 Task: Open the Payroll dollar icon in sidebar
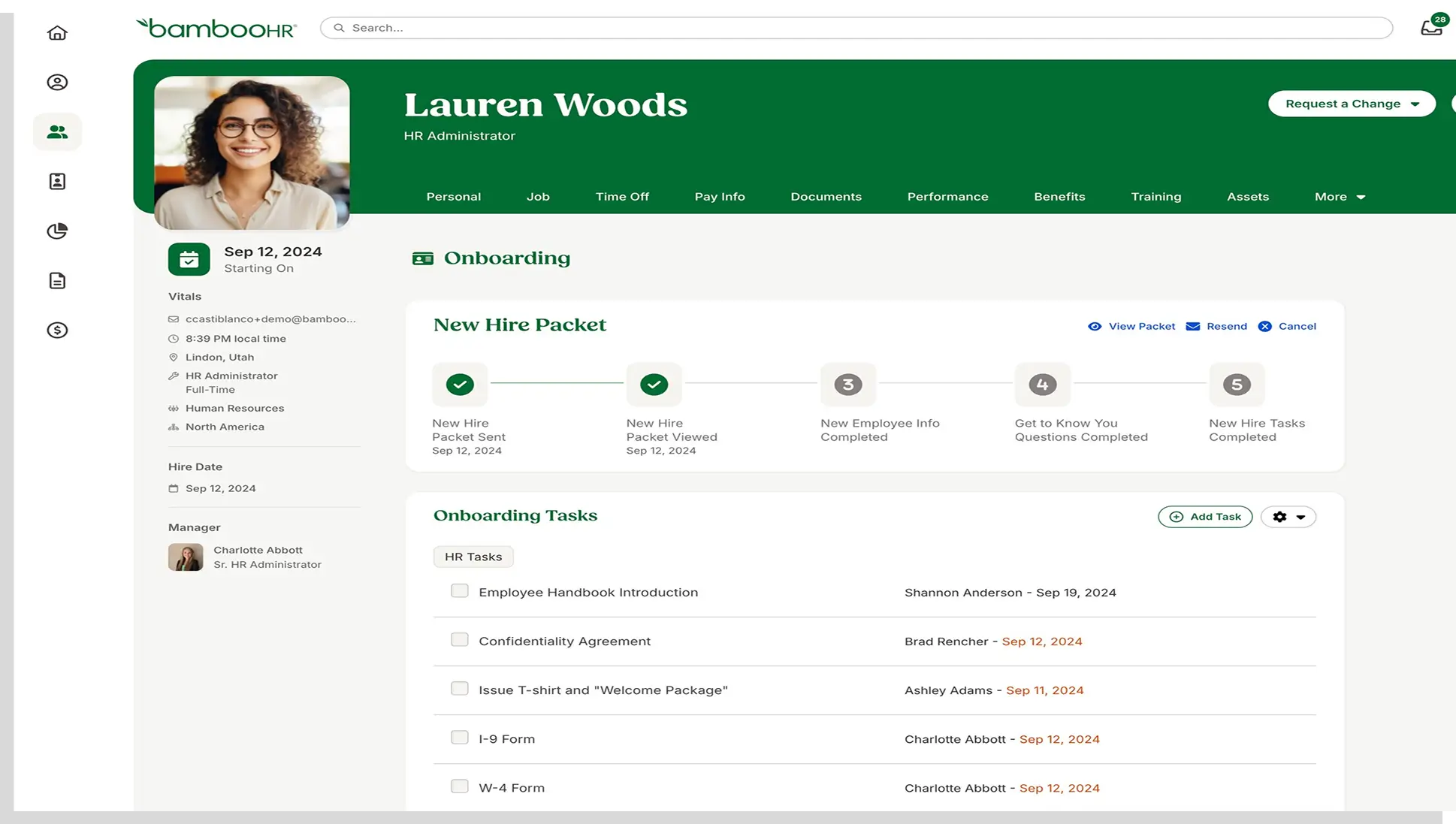click(x=57, y=331)
